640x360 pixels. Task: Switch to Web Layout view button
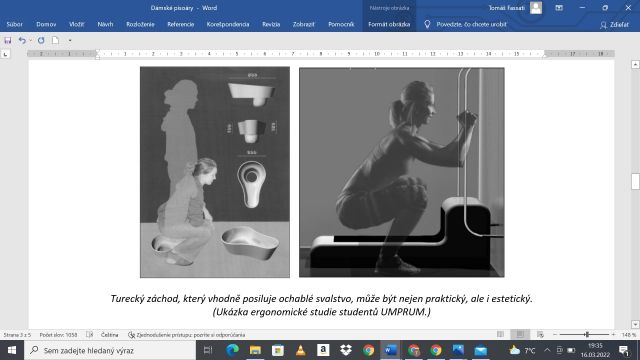click(x=540, y=334)
